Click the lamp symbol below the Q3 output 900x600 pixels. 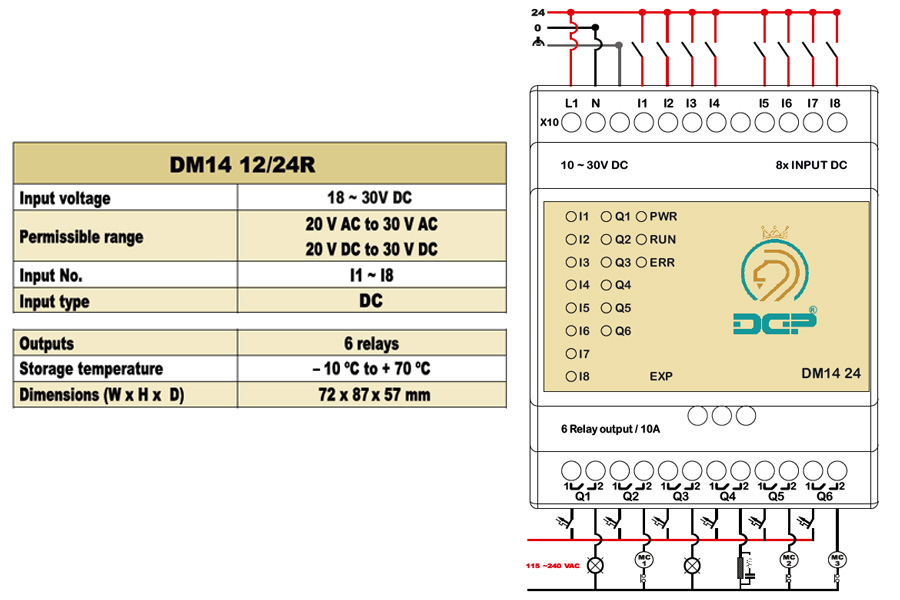(692, 566)
